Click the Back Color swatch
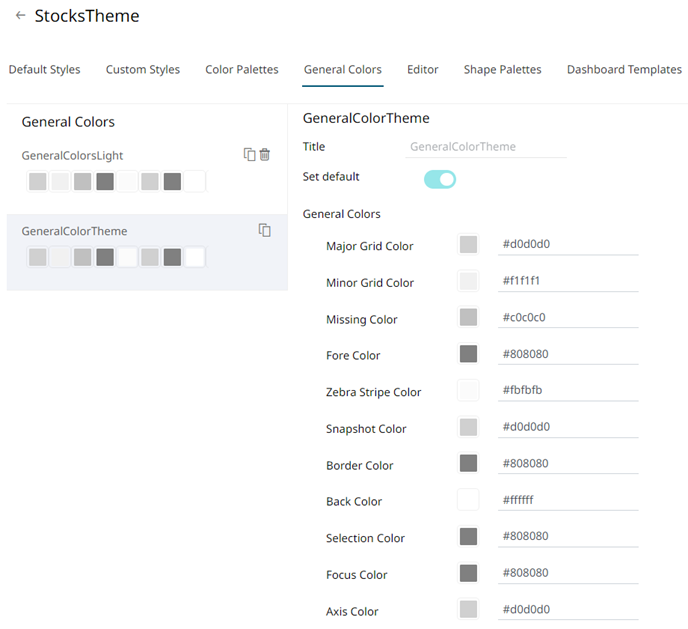The image size is (688, 629). [468, 500]
